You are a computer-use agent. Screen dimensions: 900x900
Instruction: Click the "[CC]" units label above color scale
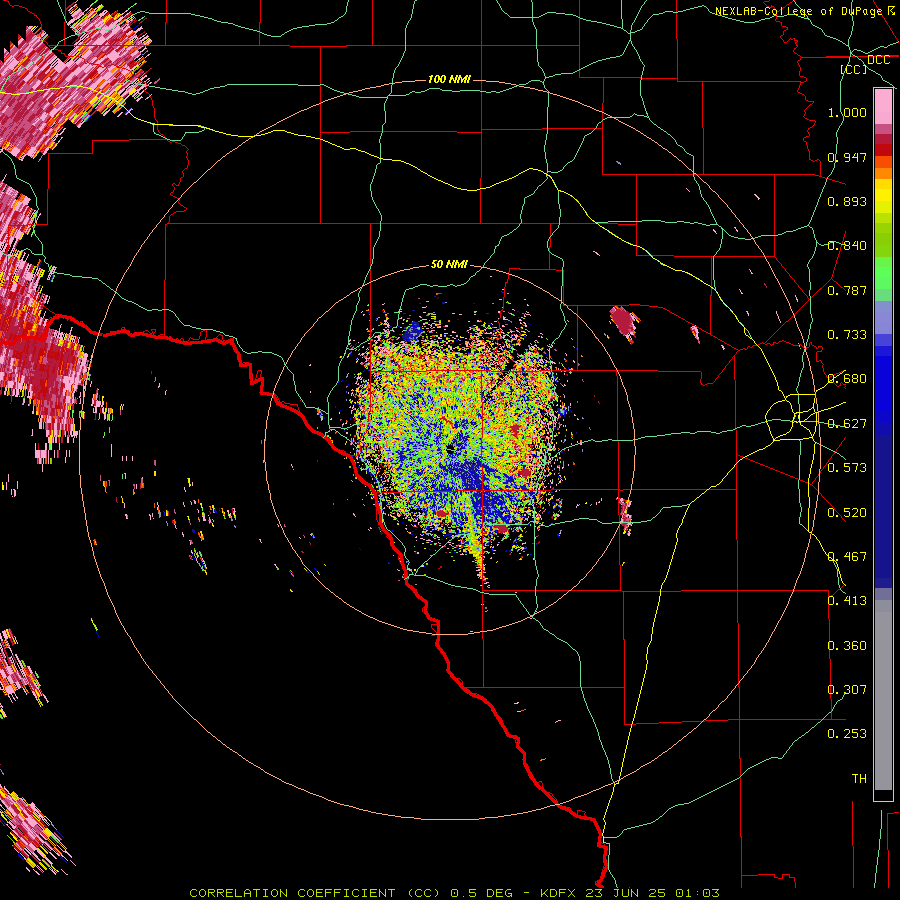(854, 69)
